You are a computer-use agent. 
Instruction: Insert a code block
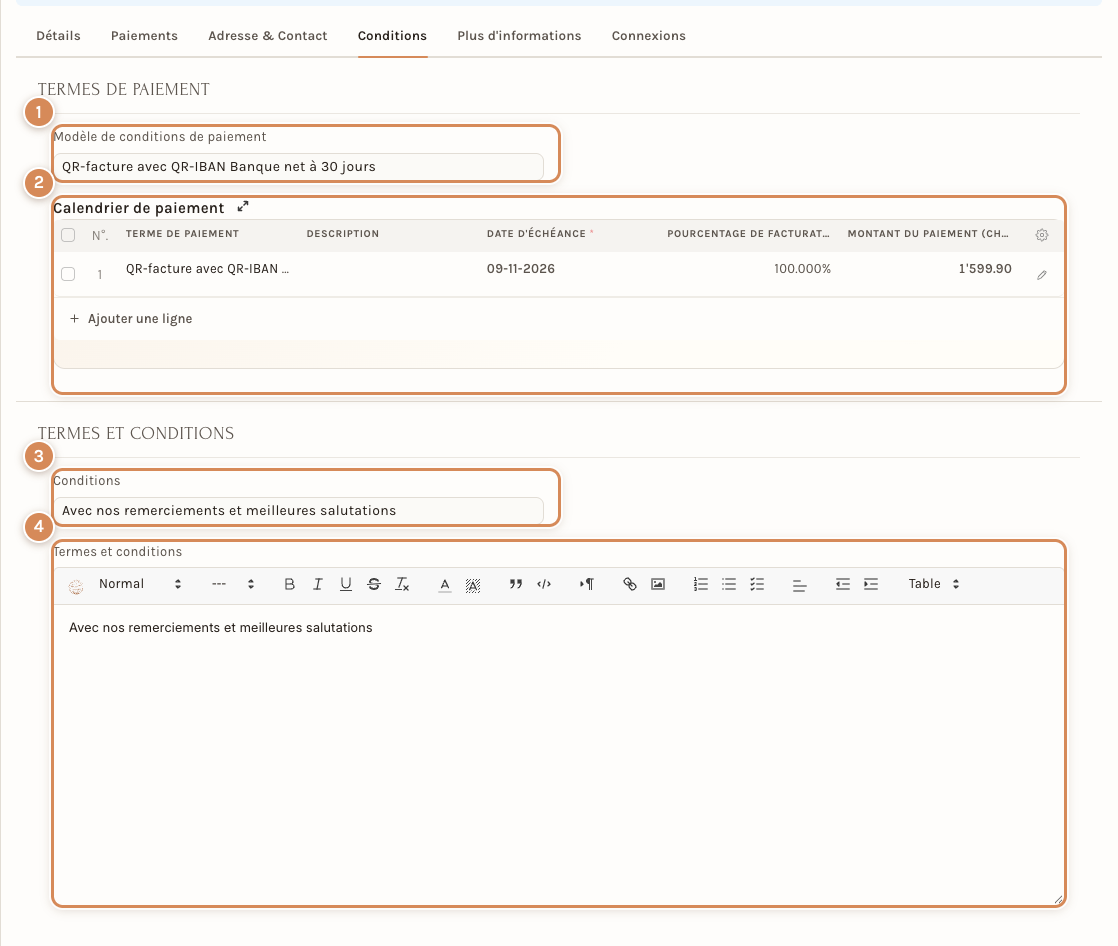pos(544,584)
